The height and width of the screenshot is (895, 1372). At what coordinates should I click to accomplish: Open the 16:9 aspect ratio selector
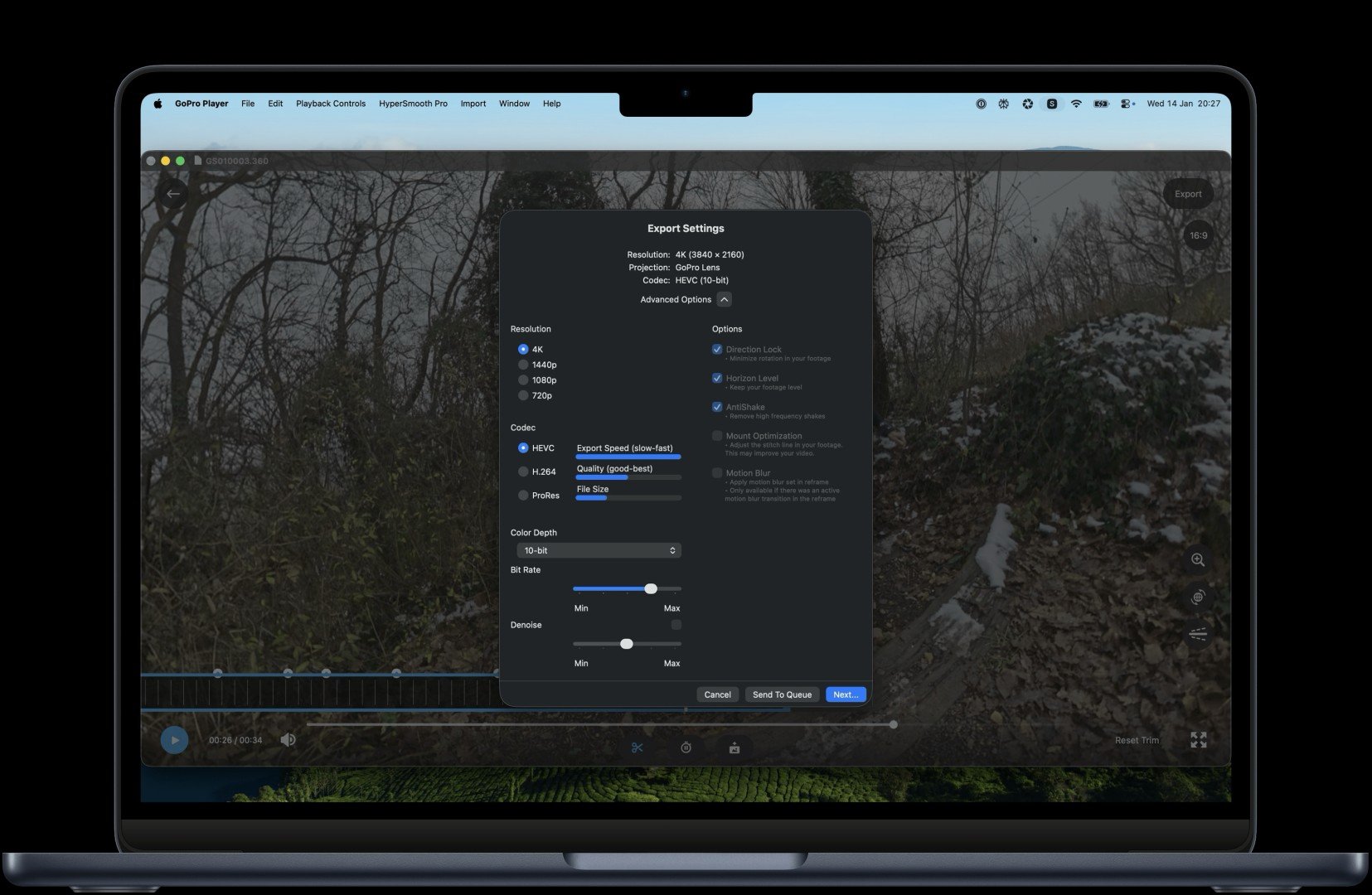[x=1198, y=235]
